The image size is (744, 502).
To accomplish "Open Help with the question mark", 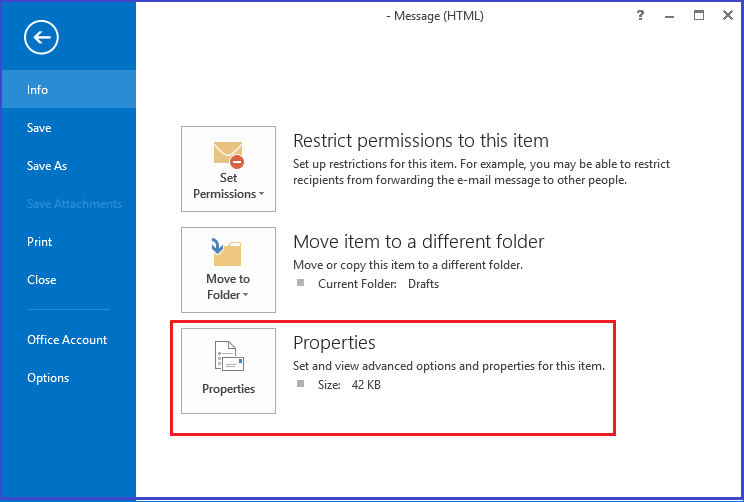I will click(640, 15).
